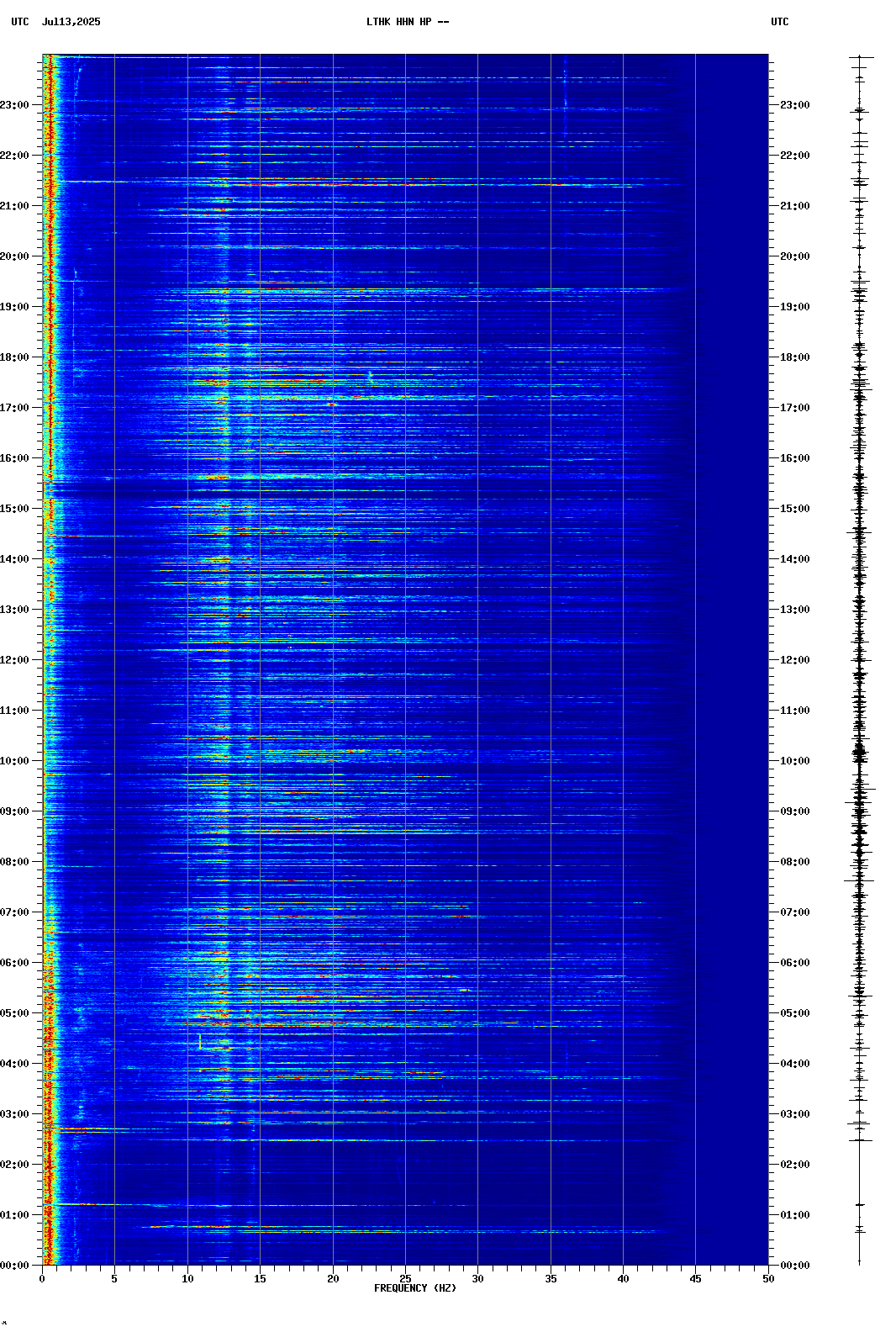Select the 5 tick on frequency axis
The height and width of the screenshot is (1332, 896).
click(x=114, y=1279)
